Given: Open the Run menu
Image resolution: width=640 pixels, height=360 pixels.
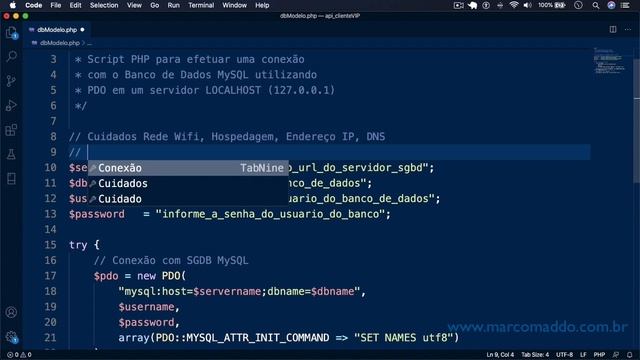Looking at the screenshot, I should click(x=173, y=5).
